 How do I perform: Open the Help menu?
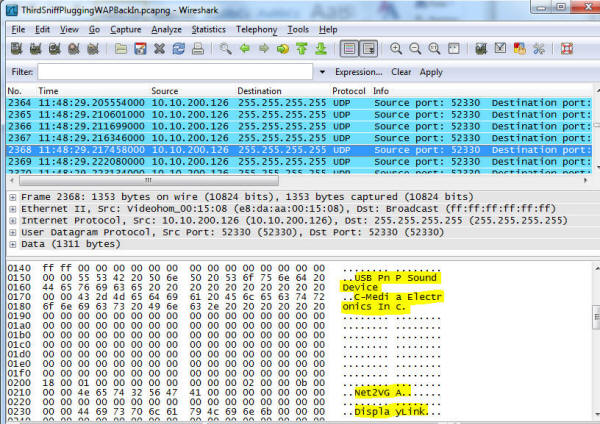pos(328,29)
